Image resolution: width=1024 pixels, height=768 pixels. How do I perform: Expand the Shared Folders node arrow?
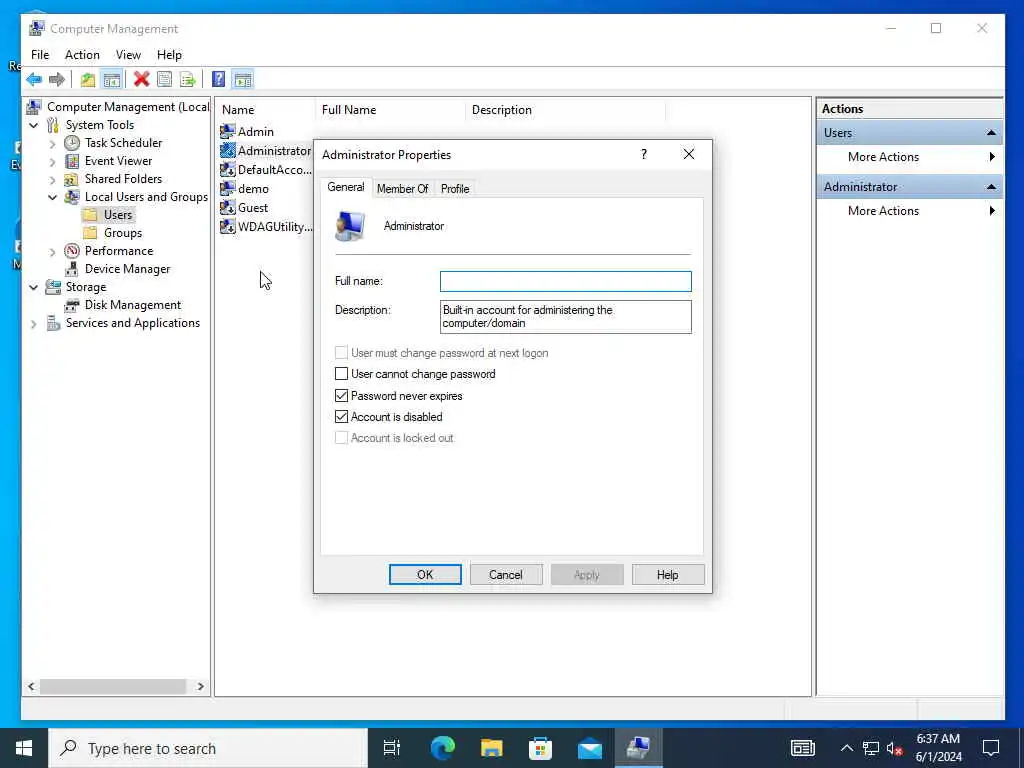(52, 179)
